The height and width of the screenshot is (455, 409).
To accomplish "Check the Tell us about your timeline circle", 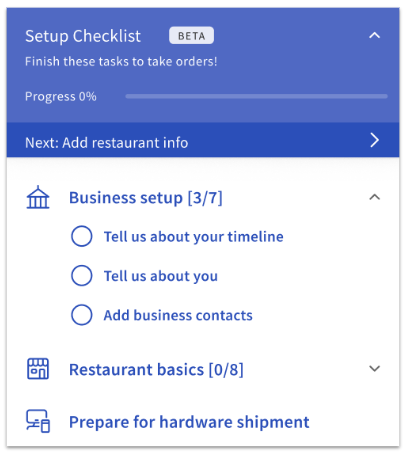I will click(82, 236).
